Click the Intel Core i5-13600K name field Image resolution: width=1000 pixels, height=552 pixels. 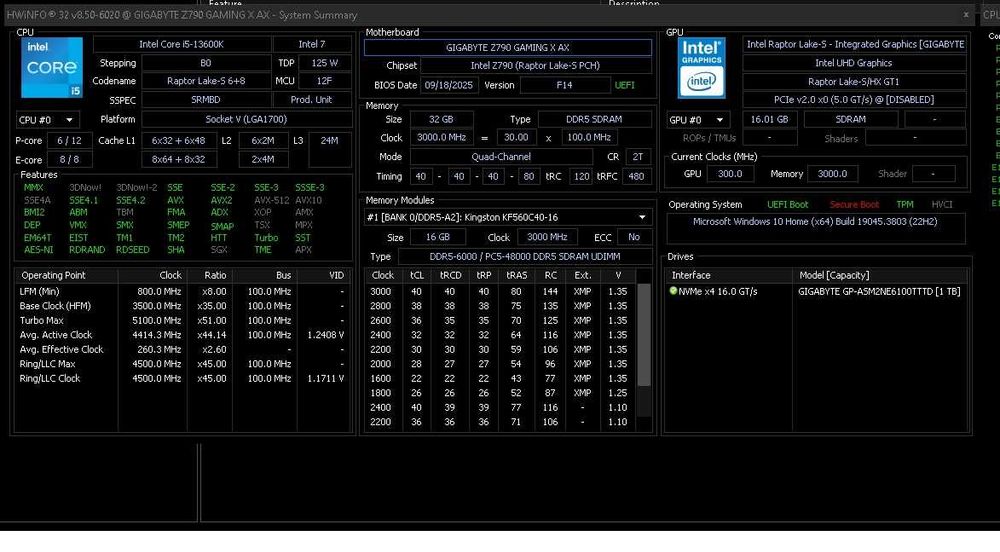(182, 44)
